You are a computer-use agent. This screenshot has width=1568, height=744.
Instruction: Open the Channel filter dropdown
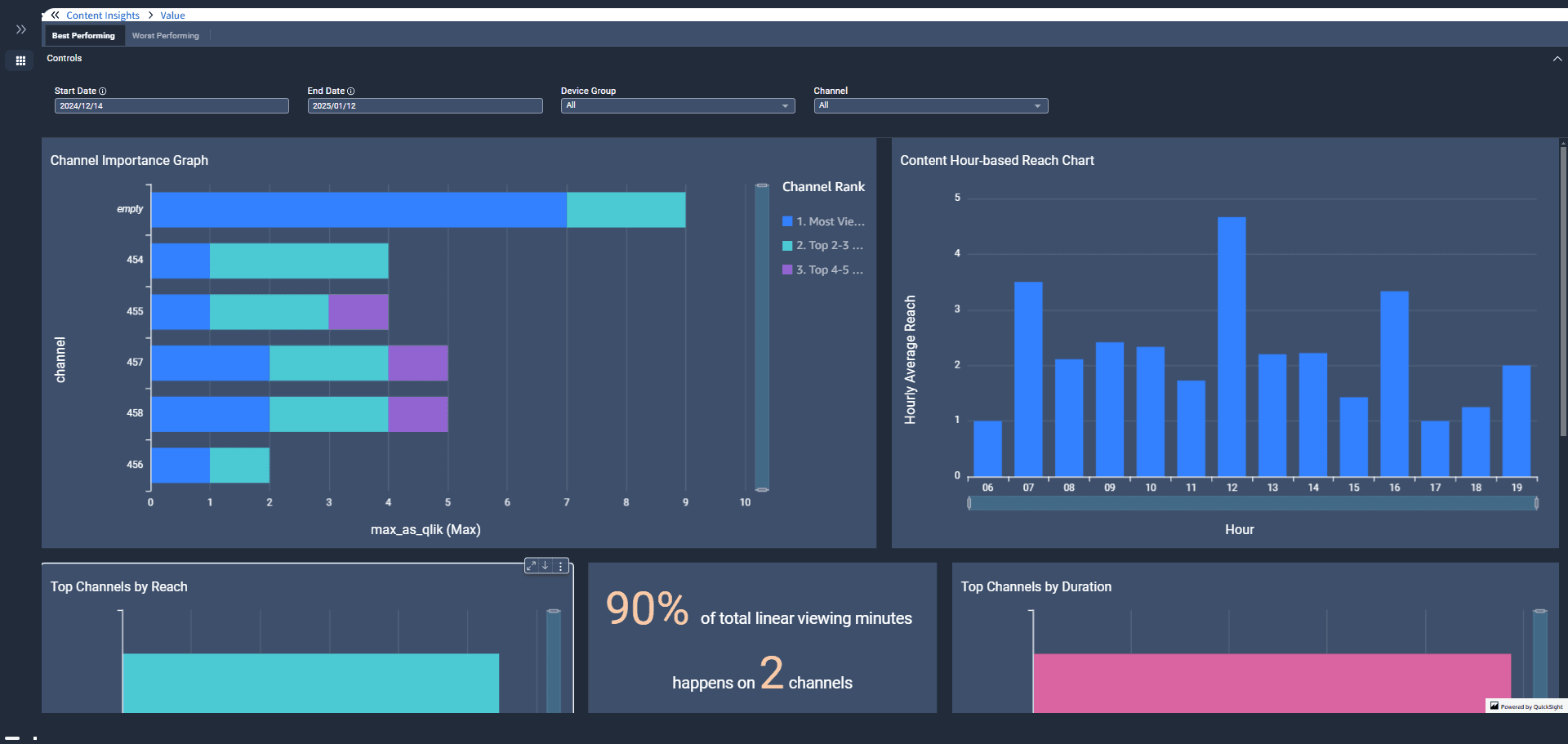click(x=930, y=106)
